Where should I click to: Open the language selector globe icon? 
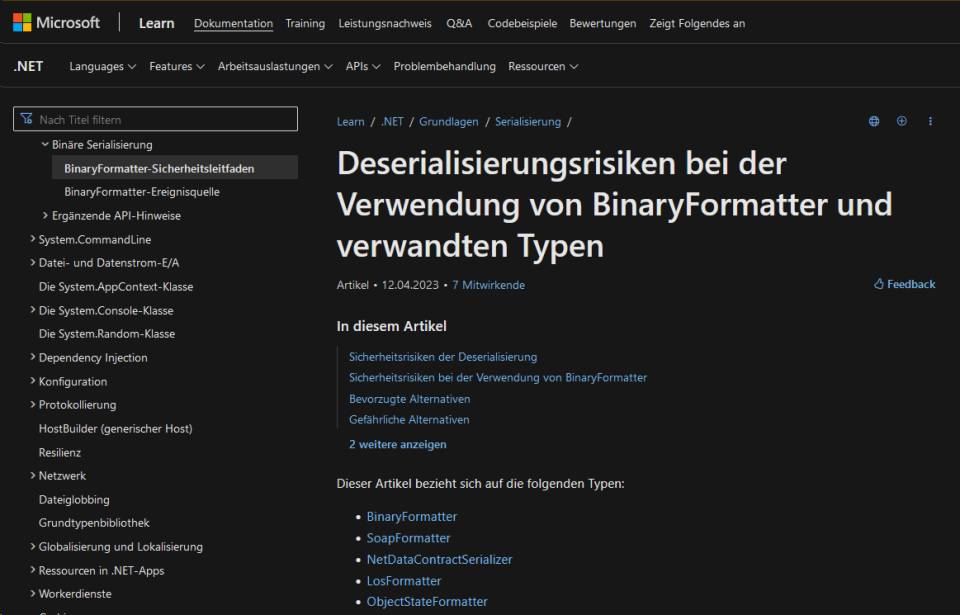point(873,120)
